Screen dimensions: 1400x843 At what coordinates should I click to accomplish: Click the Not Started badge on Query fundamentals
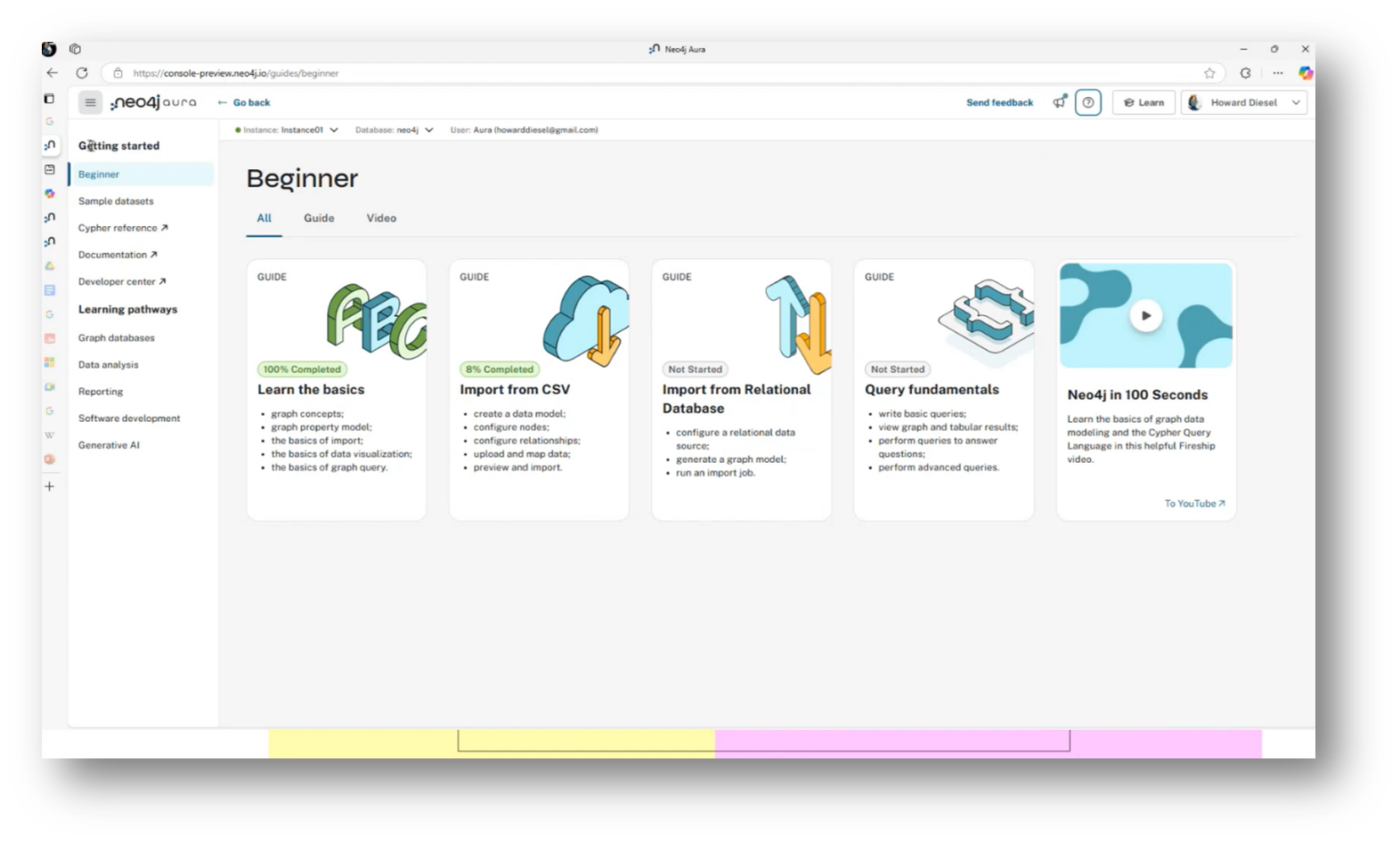click(898, 369)
